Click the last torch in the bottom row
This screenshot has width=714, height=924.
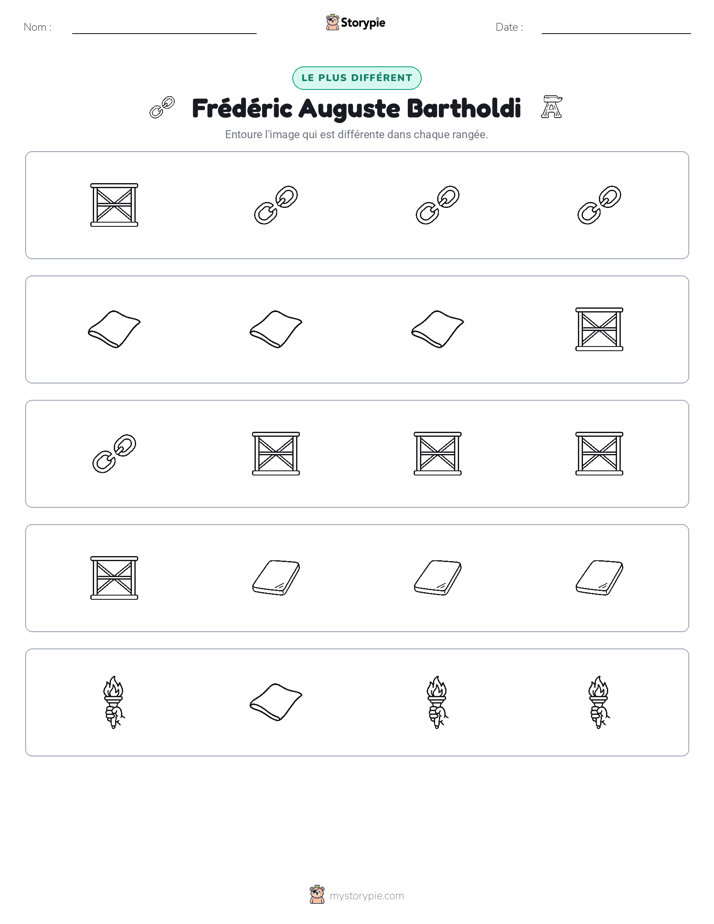click(599, 702)
